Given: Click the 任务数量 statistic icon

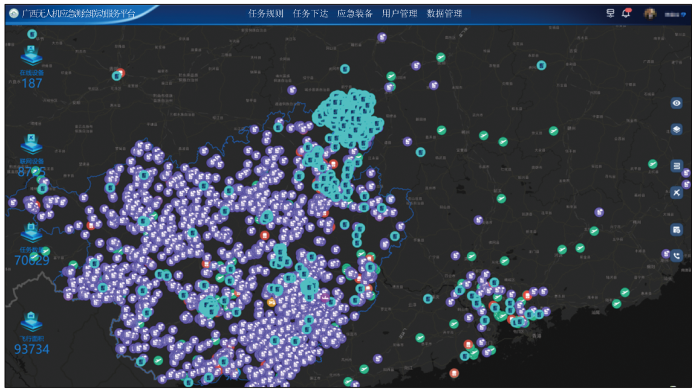Looking at the screenshot, I should tap(31, 233).
